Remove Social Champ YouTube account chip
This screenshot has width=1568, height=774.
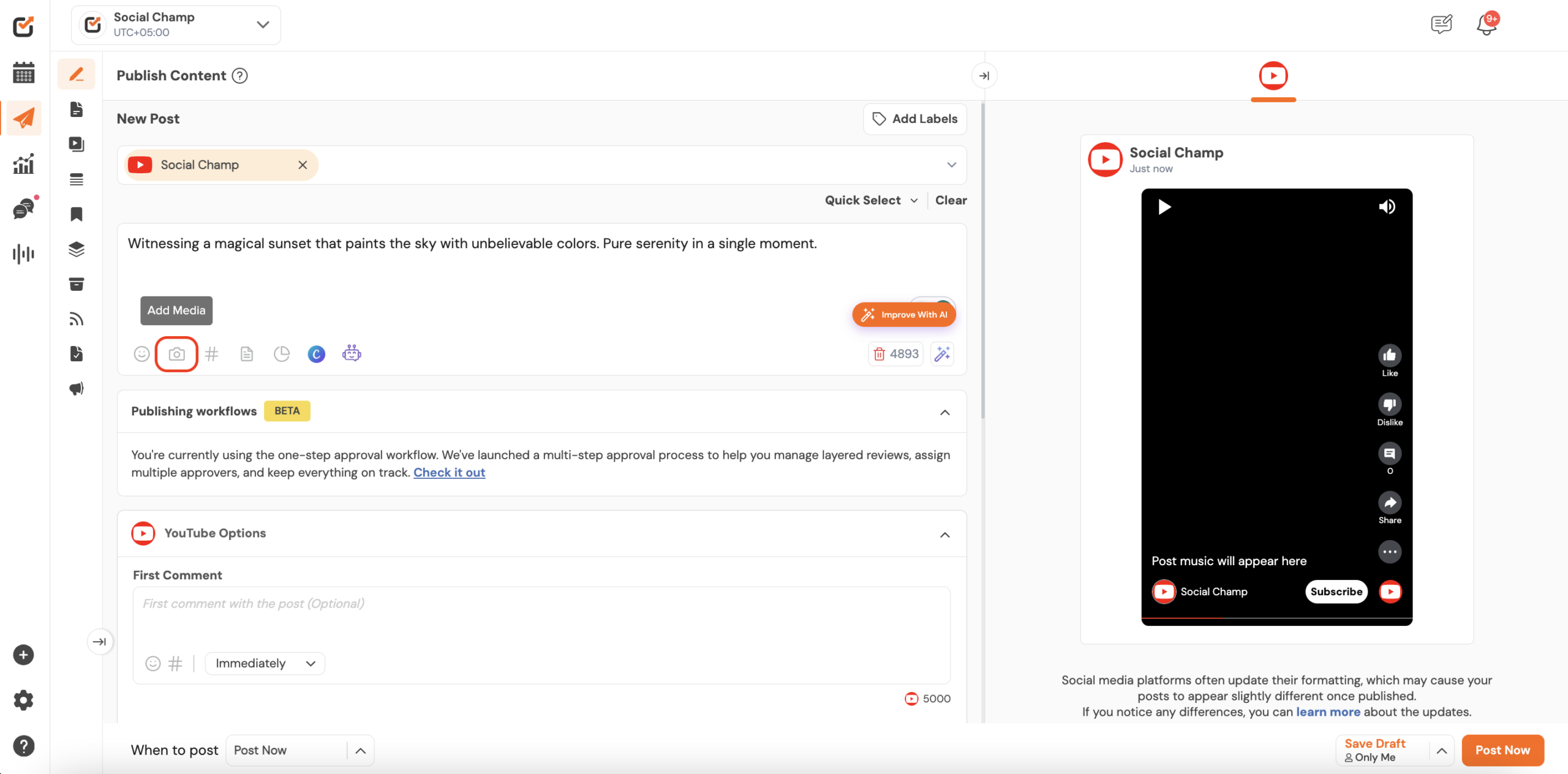tap(303, 165)
